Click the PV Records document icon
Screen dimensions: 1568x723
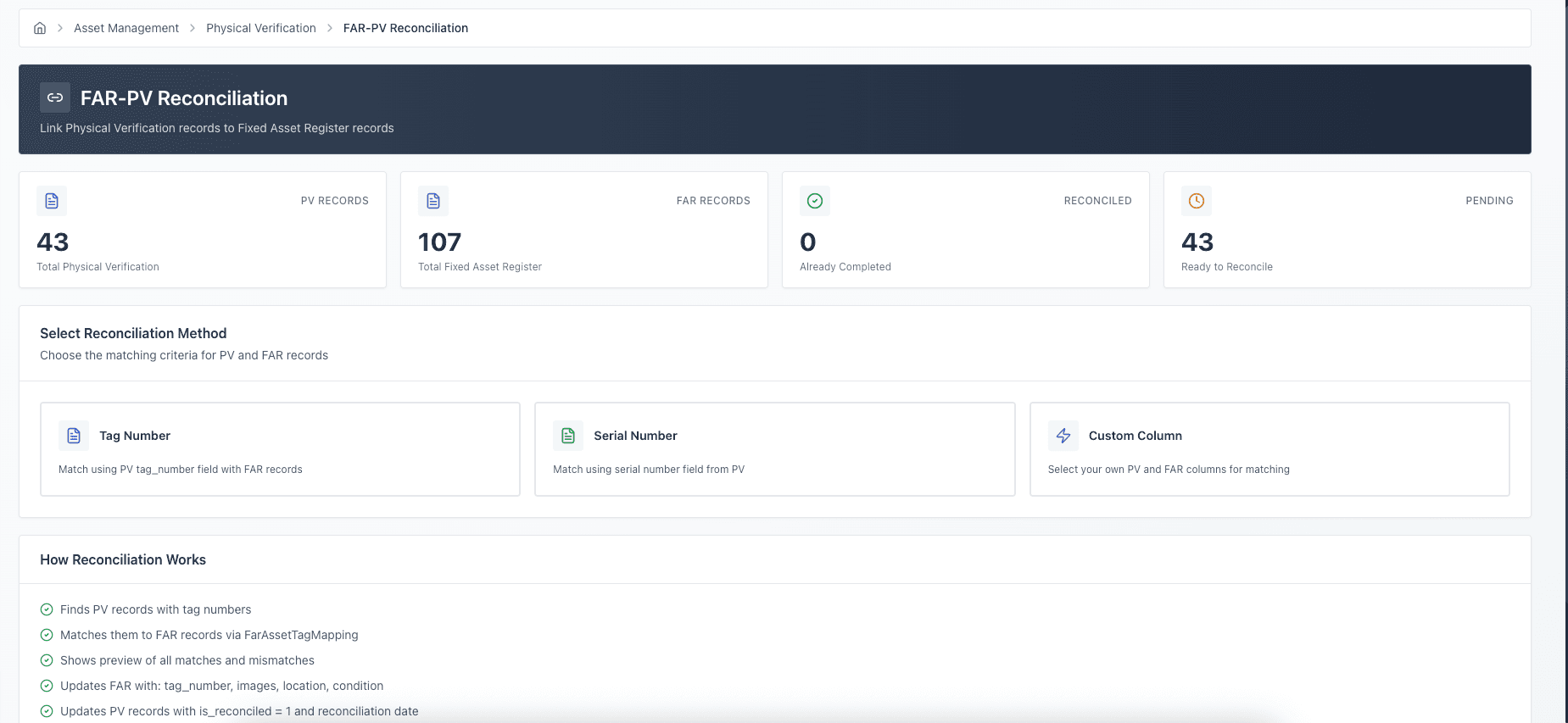click(52, 201)
